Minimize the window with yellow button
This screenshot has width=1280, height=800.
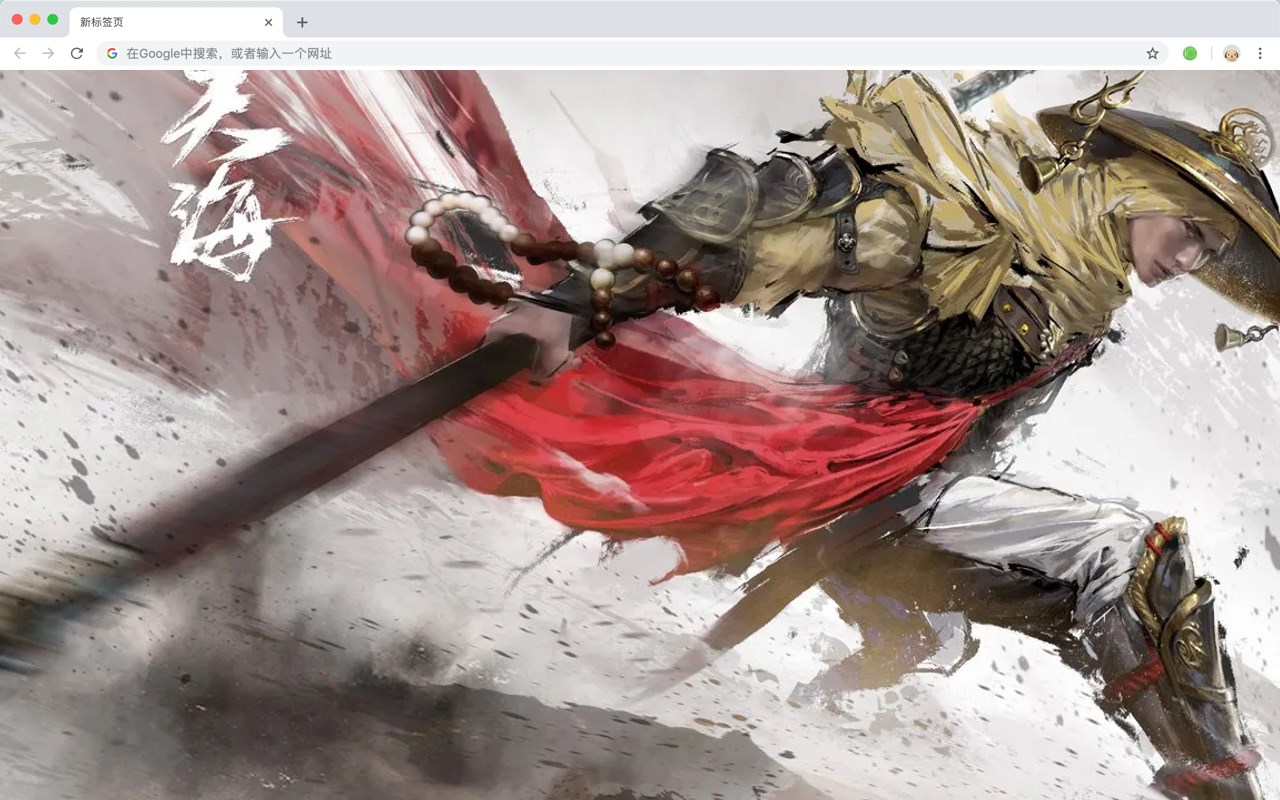tap(35, 19)
